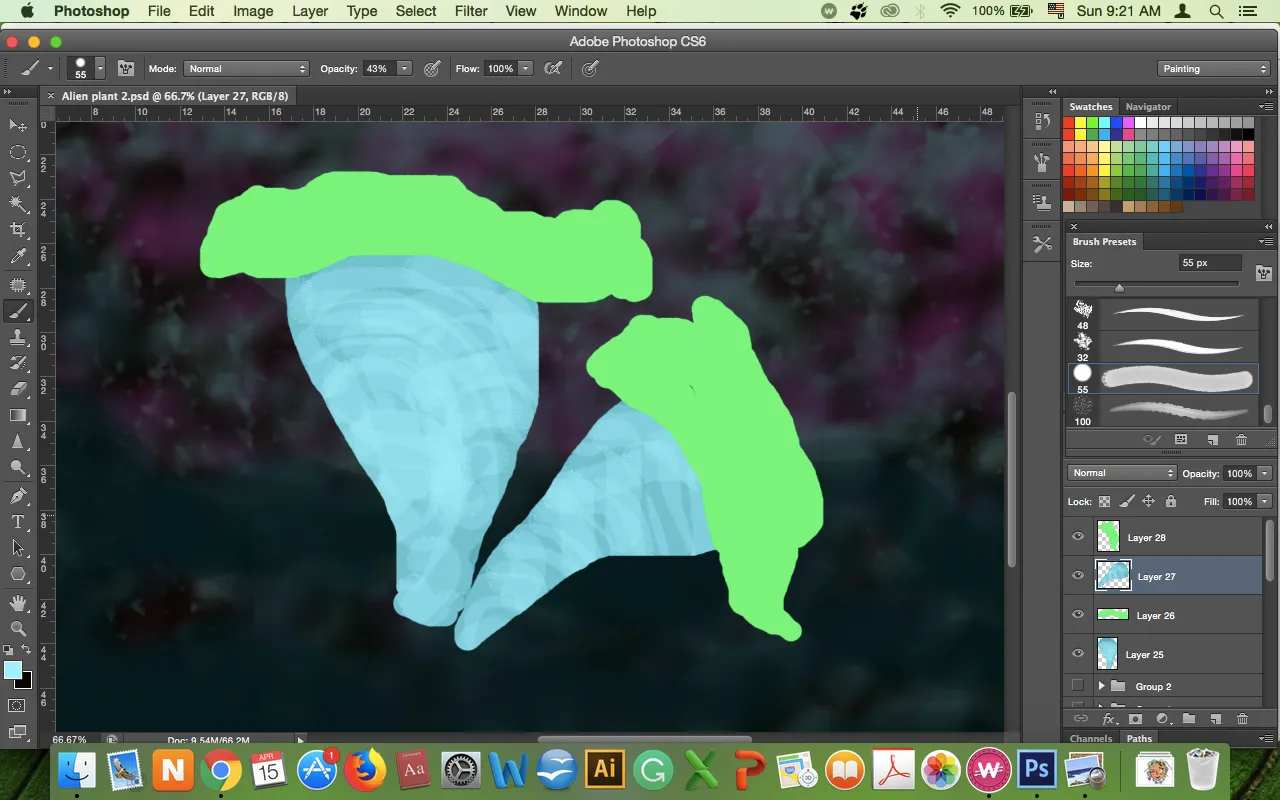Screen dimensions: 1280x800
Task: Select the Elliptical Marquee tool
Action: point(18,152)
